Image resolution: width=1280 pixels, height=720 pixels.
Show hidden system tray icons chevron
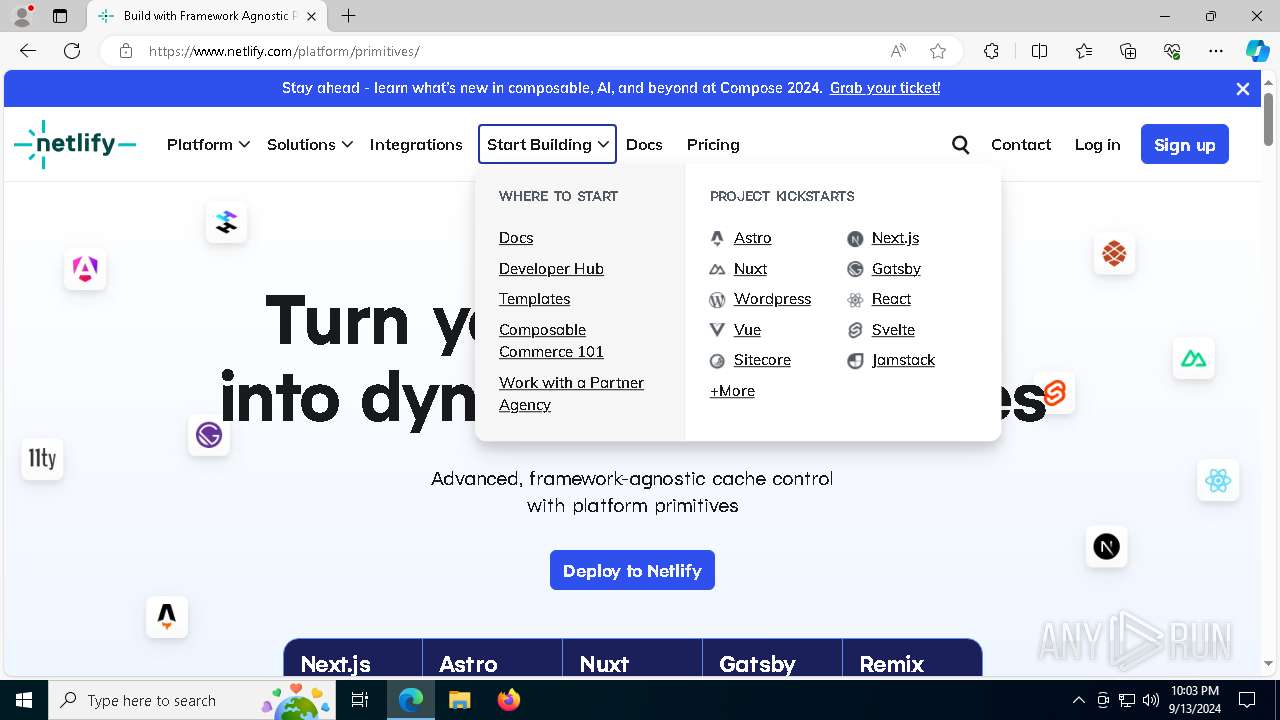(1078, 700)
